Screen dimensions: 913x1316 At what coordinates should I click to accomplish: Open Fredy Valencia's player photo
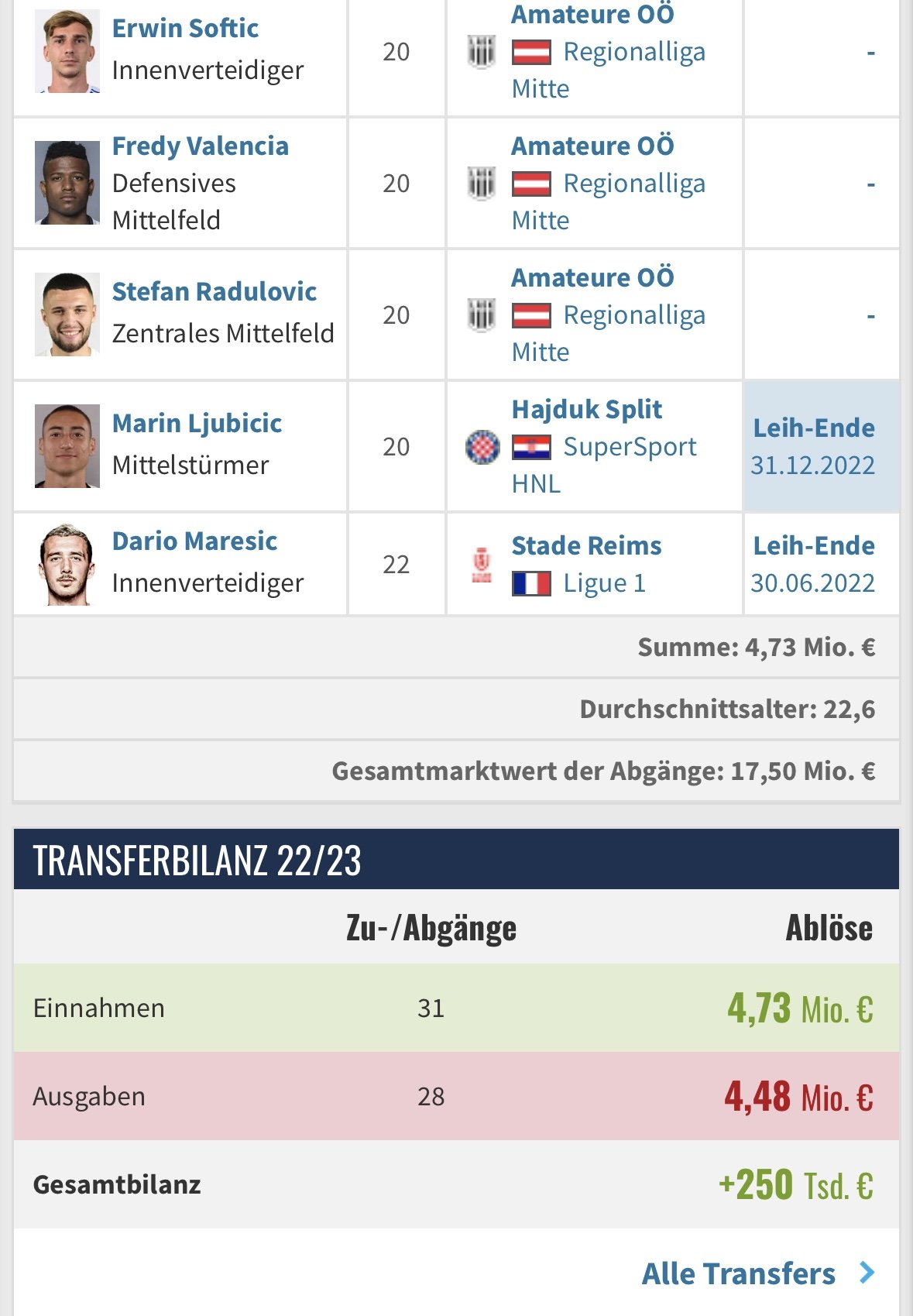pyautogui.click(x=67, y=183)
